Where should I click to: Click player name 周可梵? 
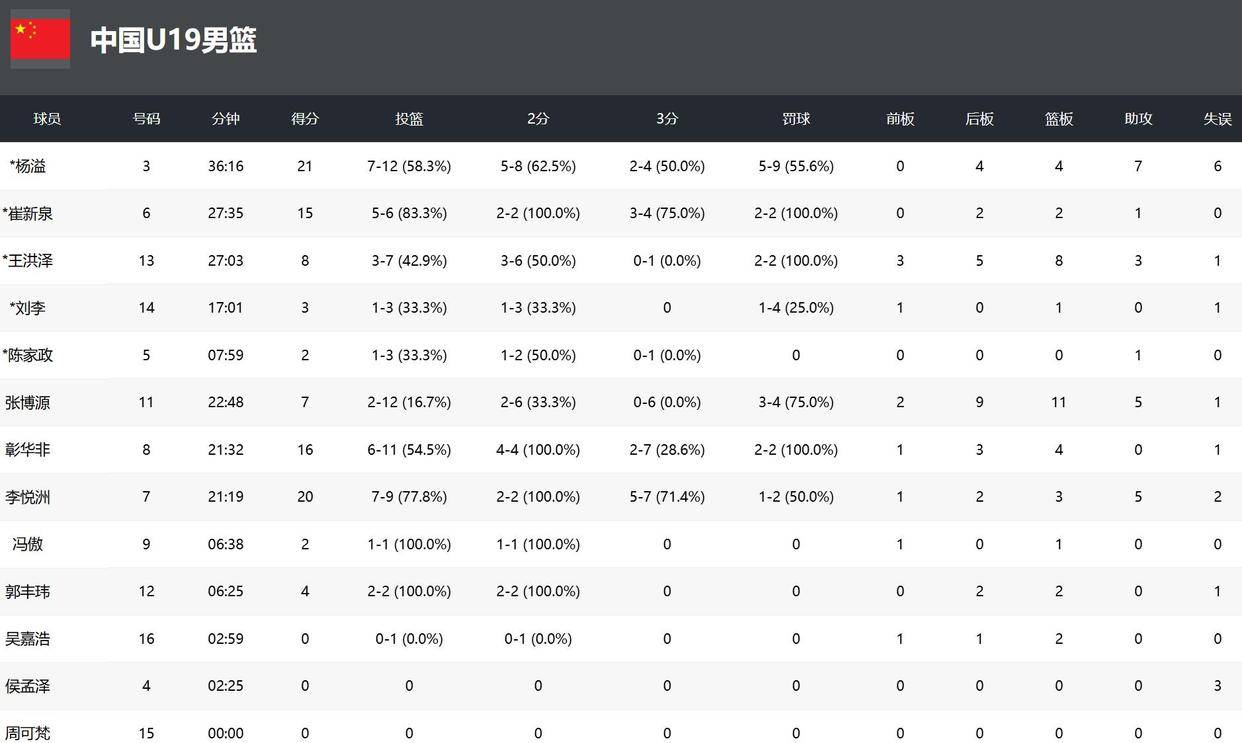28,733
